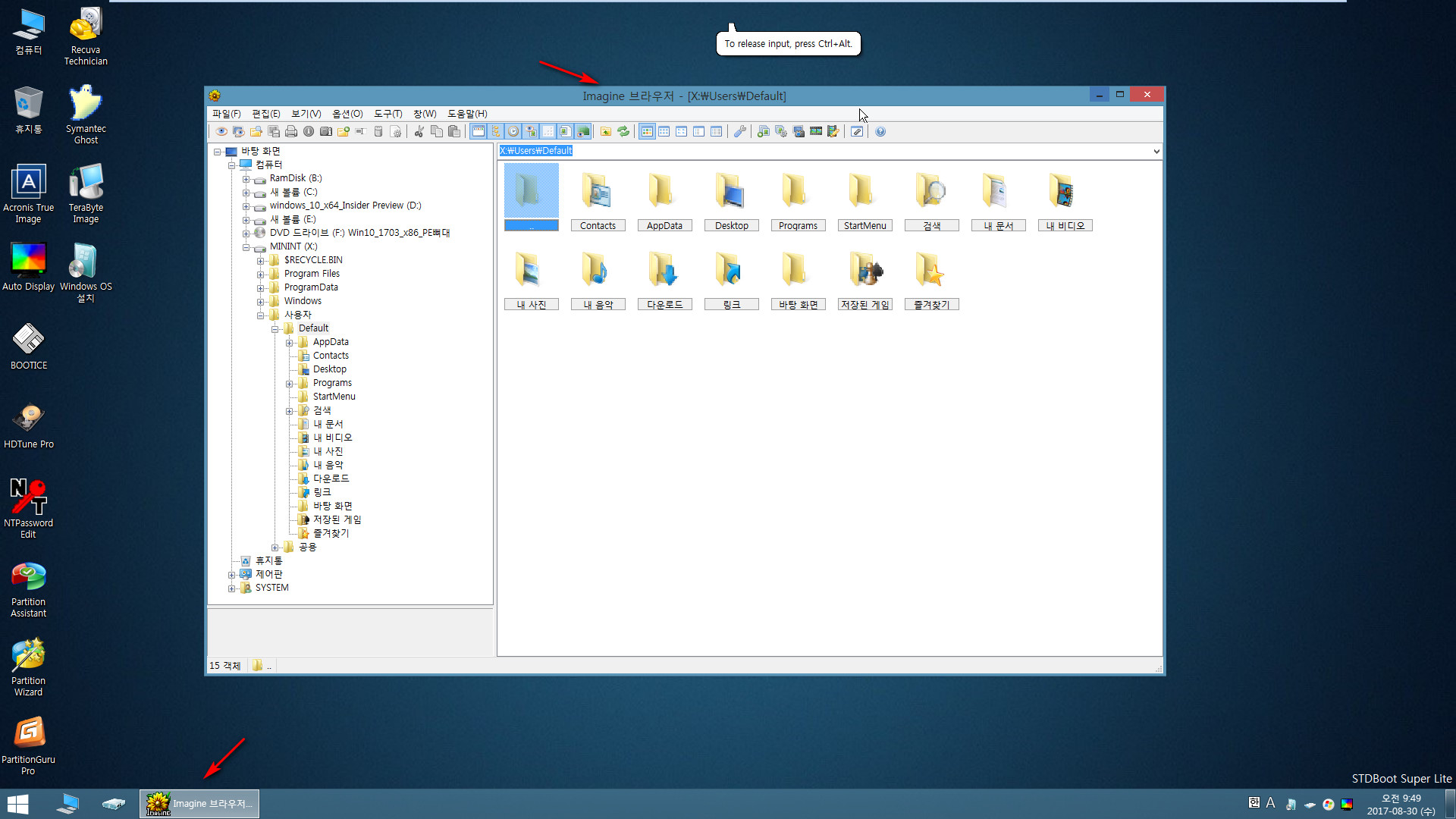Select 저장된 게임 in the folder tree
Image resolution: width=1456 pixels, height=819 pixels.
point(337,519)
